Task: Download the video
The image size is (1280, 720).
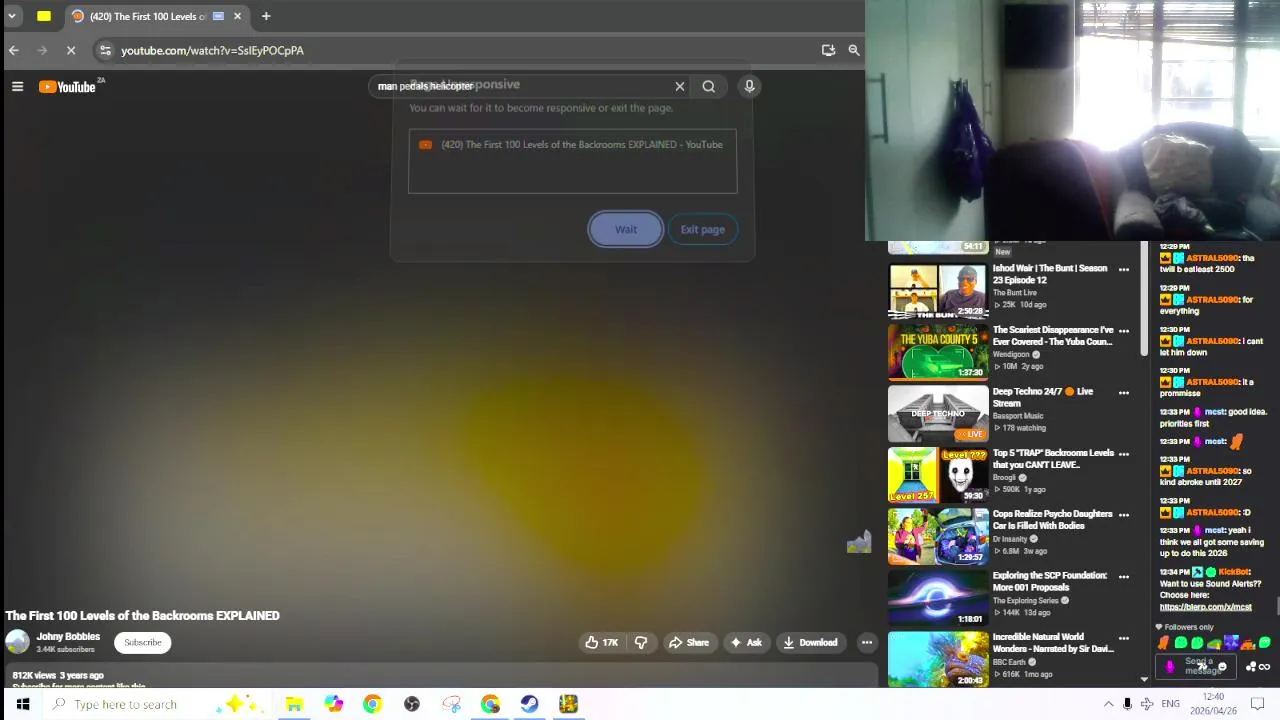Action: click(810, 643)
